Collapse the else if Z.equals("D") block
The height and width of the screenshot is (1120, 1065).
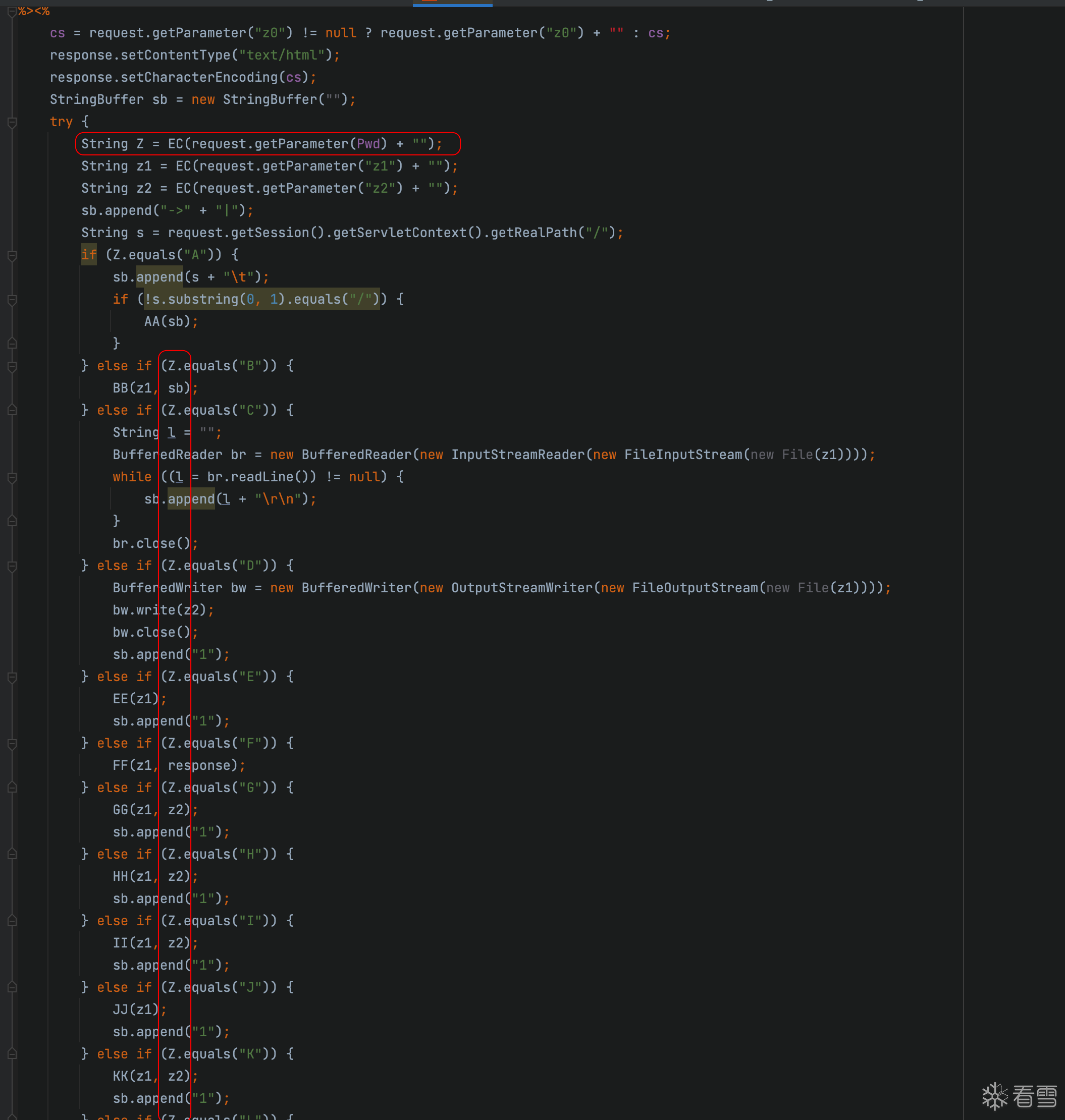[x=12, y=566]
